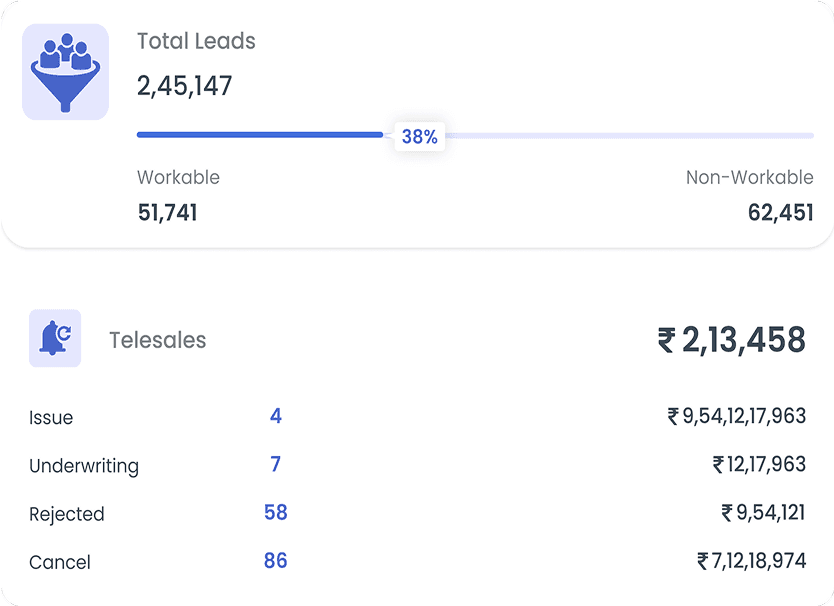Select the Cancel row label
The height and width of the screenshot is (606, 834).
[60, 562]
